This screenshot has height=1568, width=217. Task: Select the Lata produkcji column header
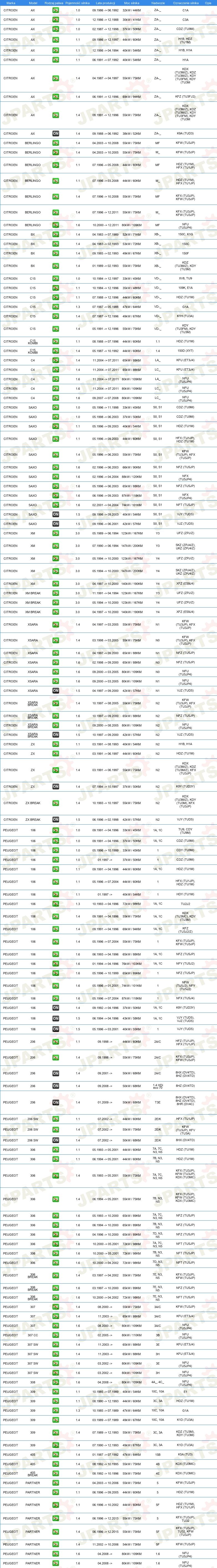105,3
